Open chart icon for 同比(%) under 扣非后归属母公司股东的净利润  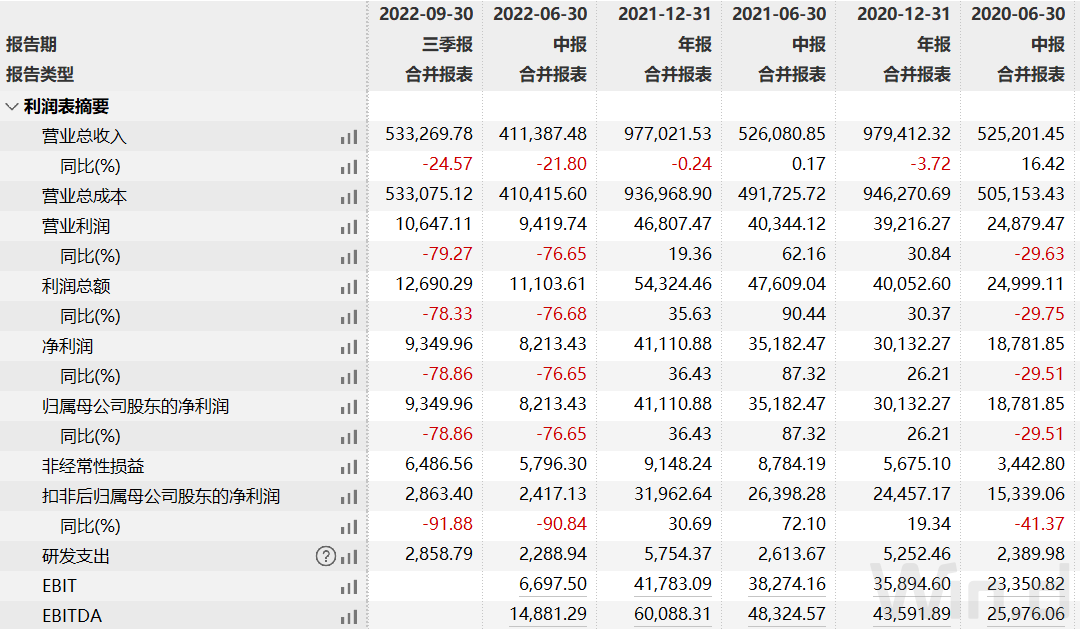349,526
